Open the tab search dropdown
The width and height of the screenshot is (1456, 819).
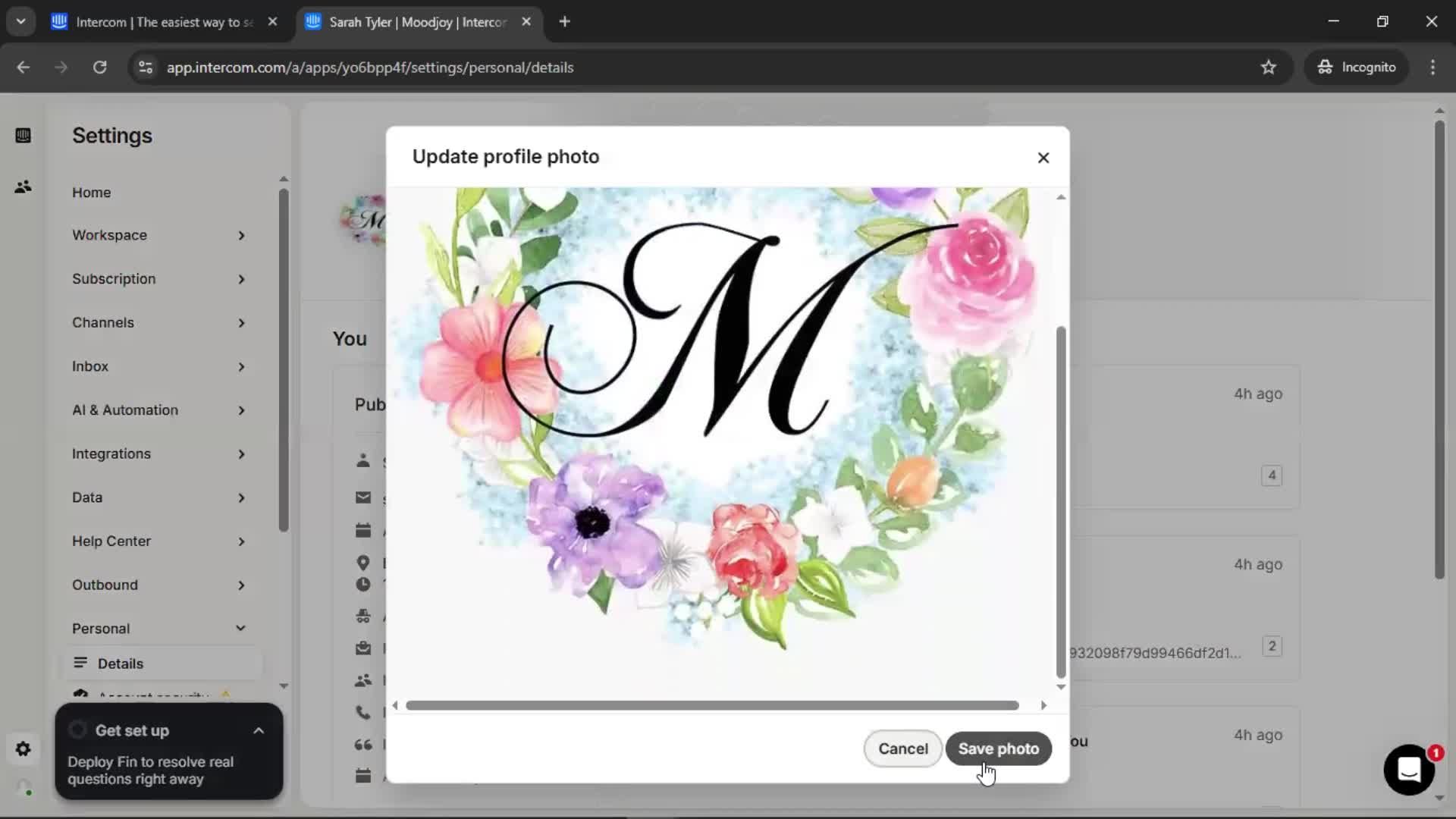(21, 22)
